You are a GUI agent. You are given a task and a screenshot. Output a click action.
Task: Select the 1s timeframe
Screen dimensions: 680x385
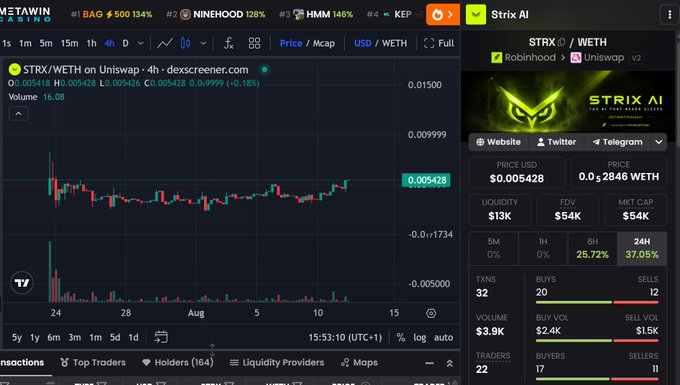click(x=7, y=43)
